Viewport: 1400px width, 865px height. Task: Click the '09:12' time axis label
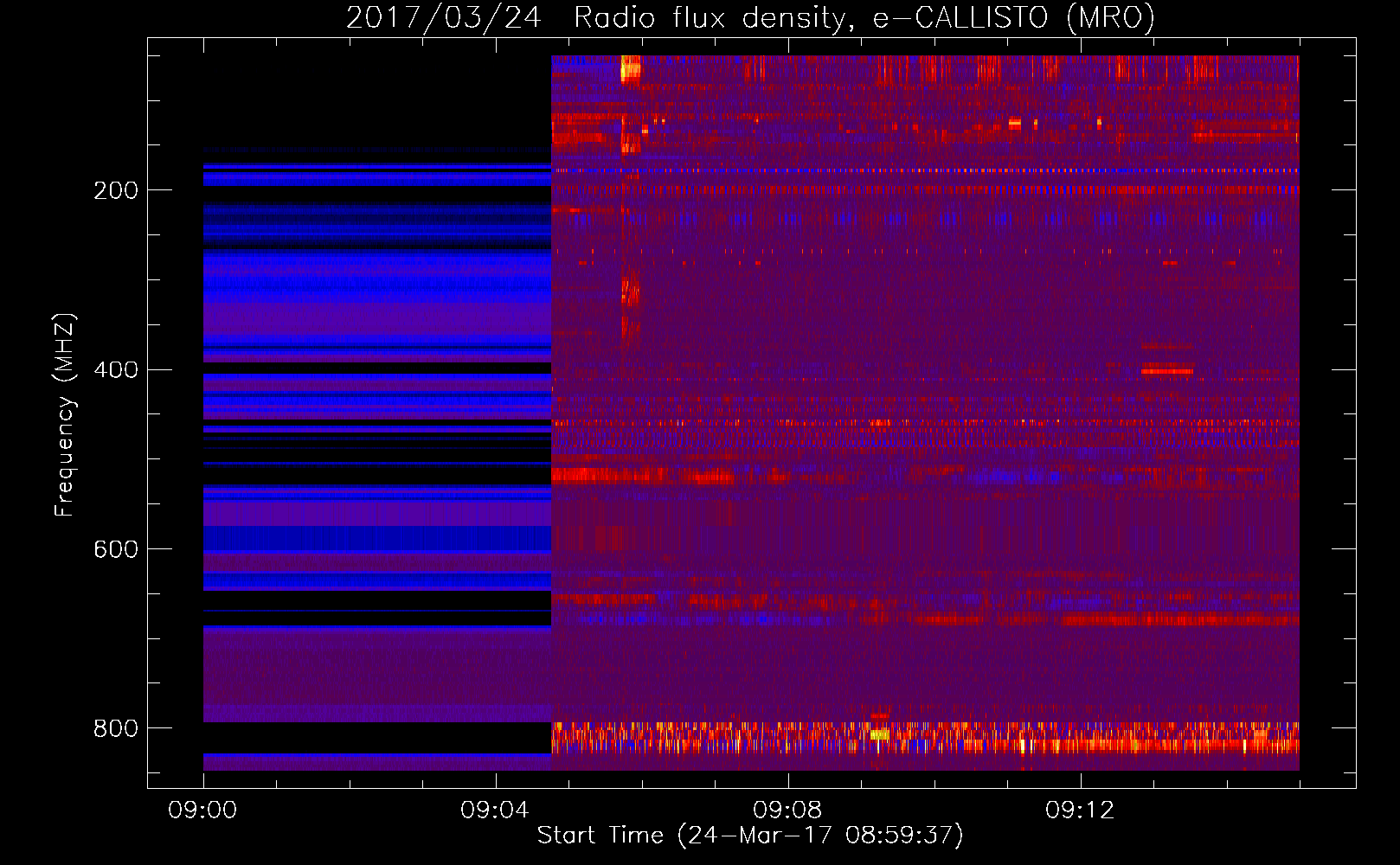[1080, 811]
